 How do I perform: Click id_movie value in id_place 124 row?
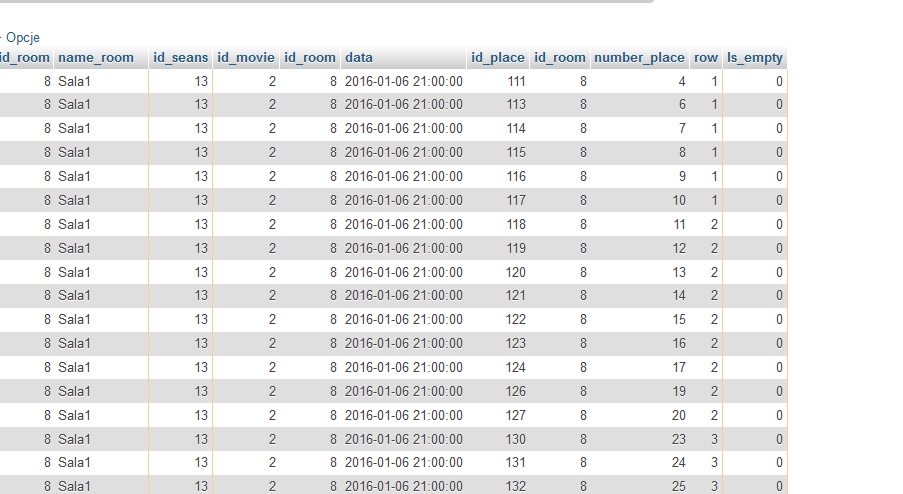point(272,367)
